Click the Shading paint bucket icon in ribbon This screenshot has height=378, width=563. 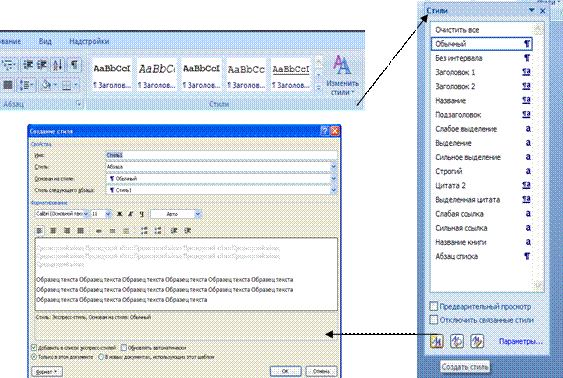pos(46,85)
